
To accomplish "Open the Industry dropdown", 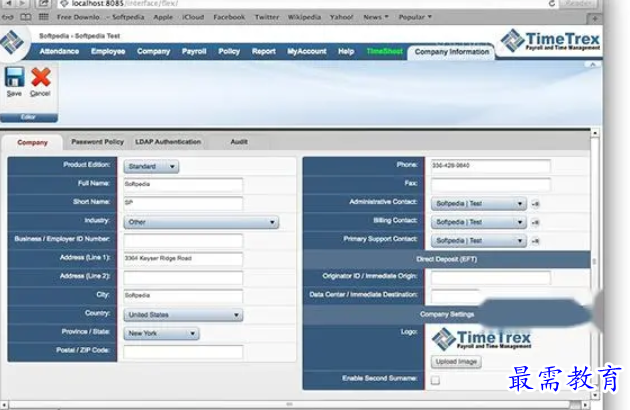I will pyautogui.click(x=201, y=222).
